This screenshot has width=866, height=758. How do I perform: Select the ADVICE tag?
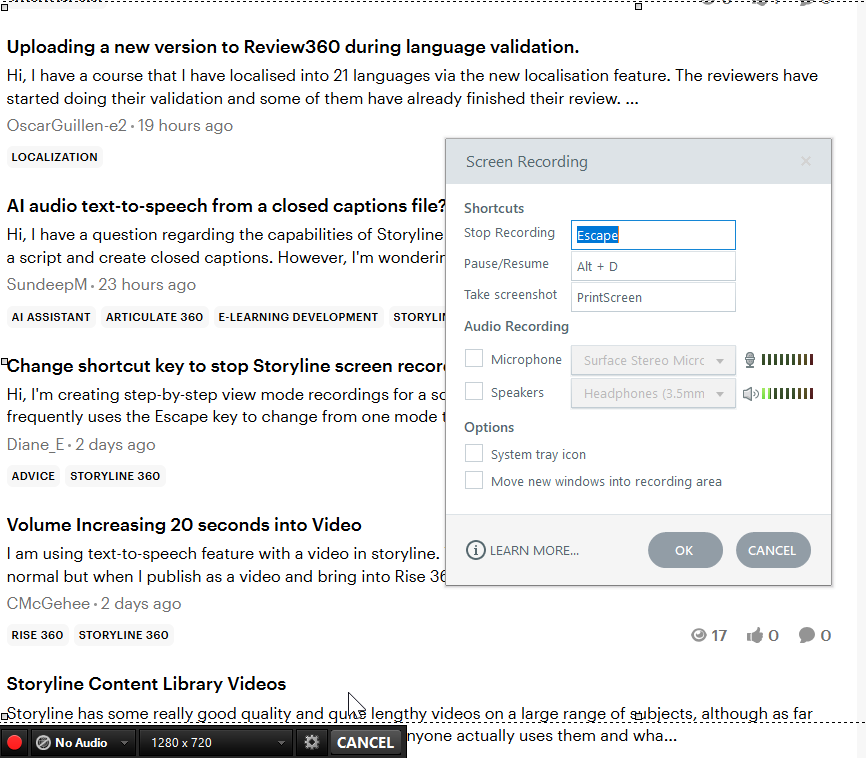tap(33, 476)
